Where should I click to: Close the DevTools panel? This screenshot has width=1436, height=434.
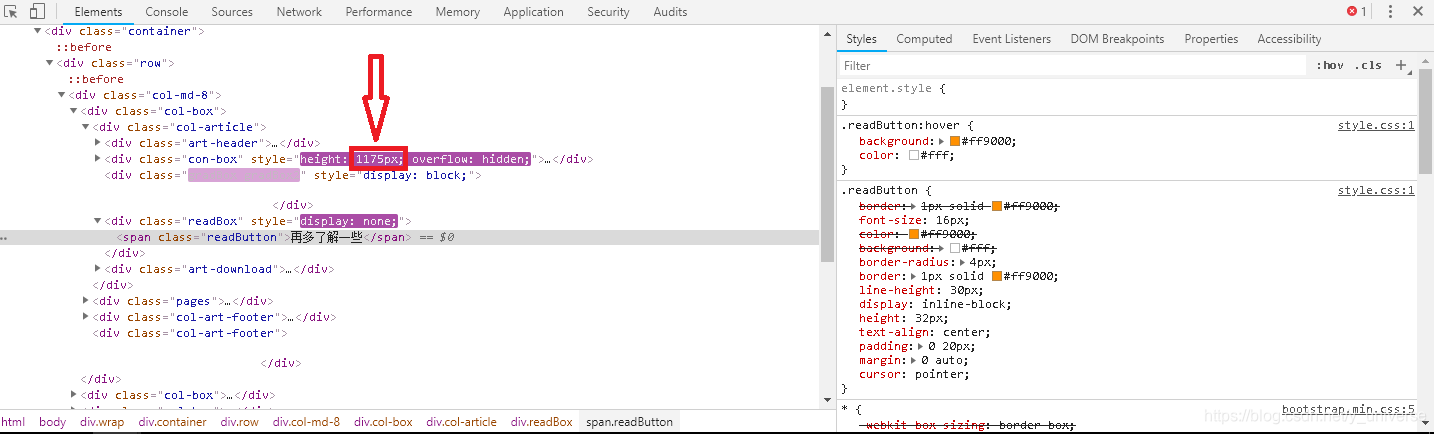[1419, 12]
